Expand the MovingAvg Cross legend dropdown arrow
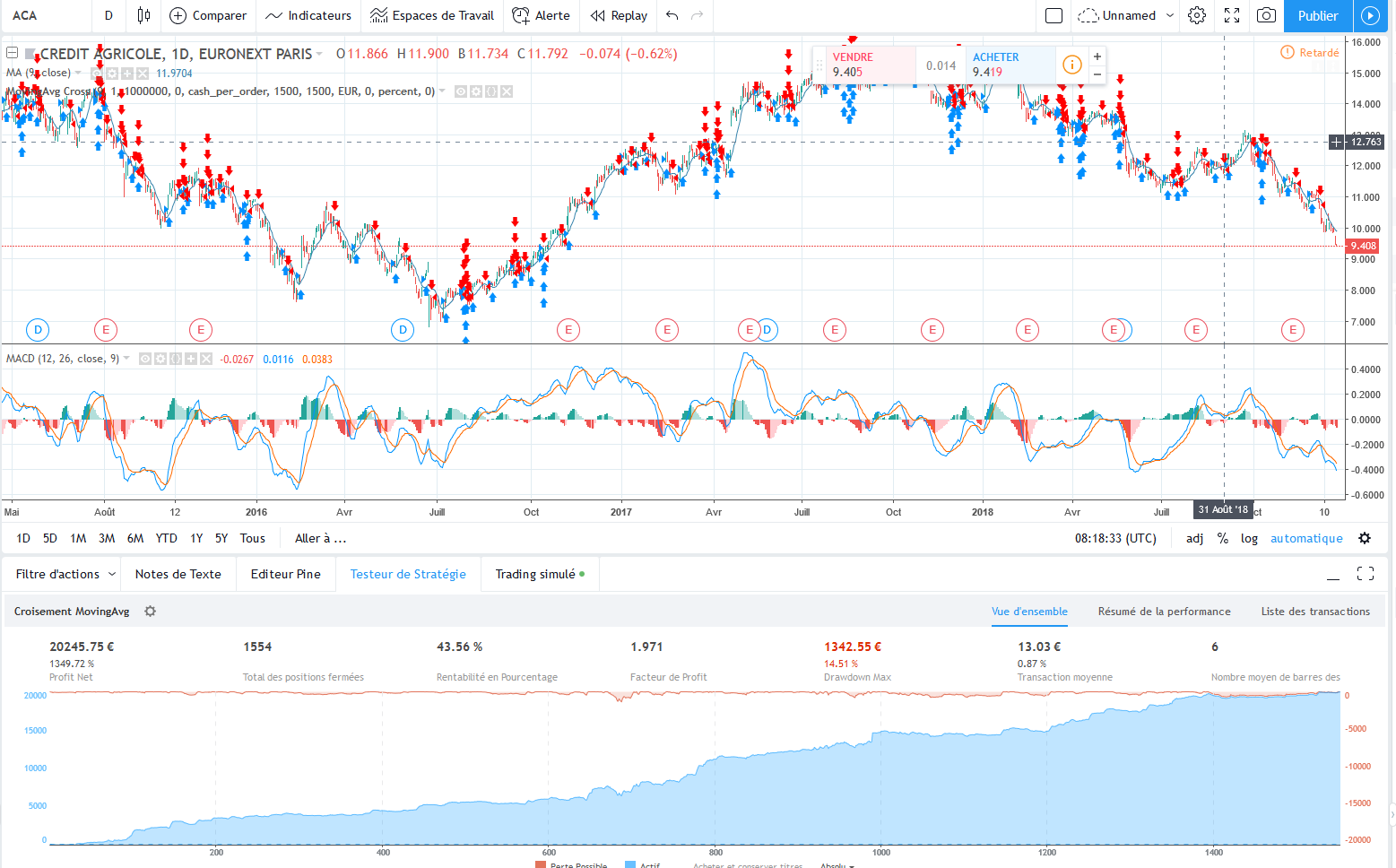 pyautogui.click(x=442, y=91)
